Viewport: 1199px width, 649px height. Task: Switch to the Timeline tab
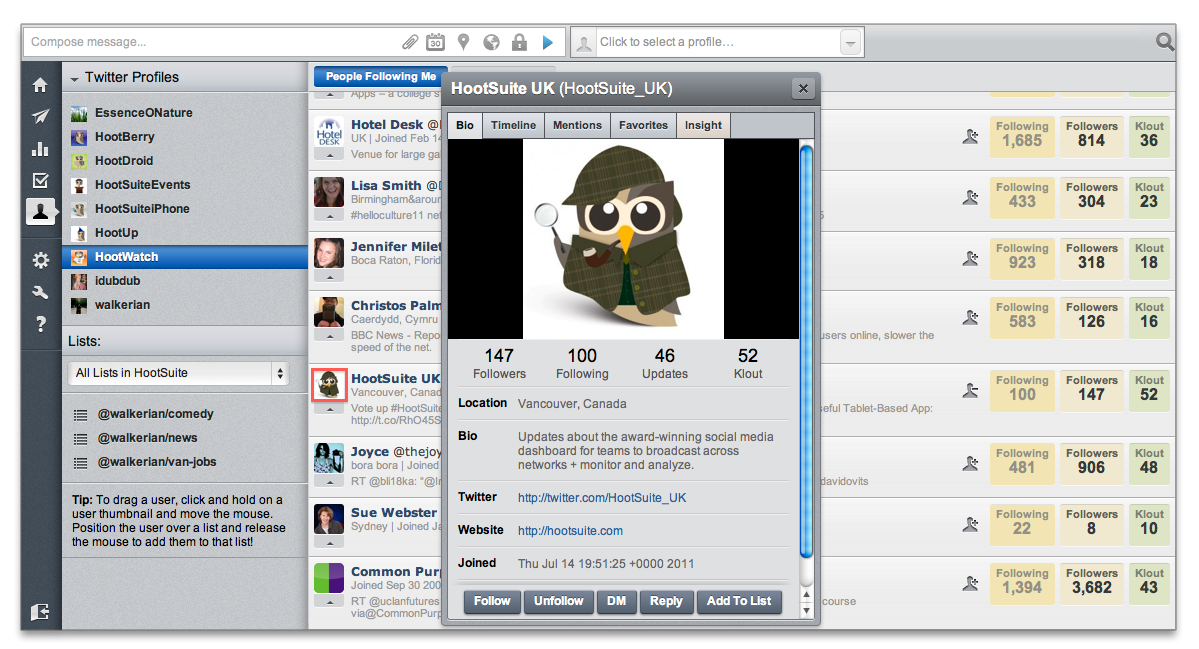point(513,125)
